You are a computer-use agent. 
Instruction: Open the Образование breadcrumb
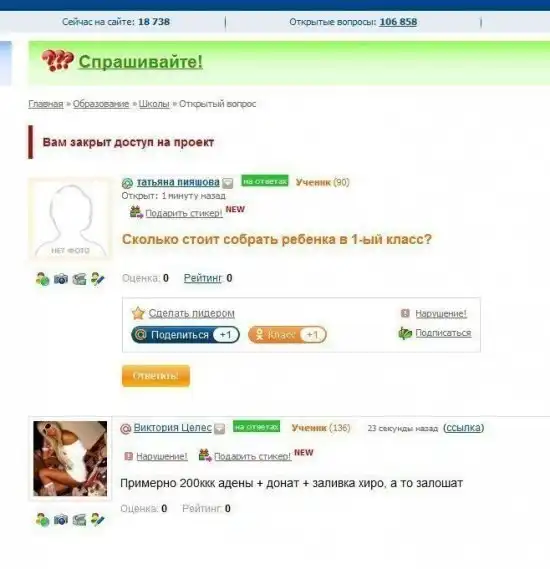[101, 104]
